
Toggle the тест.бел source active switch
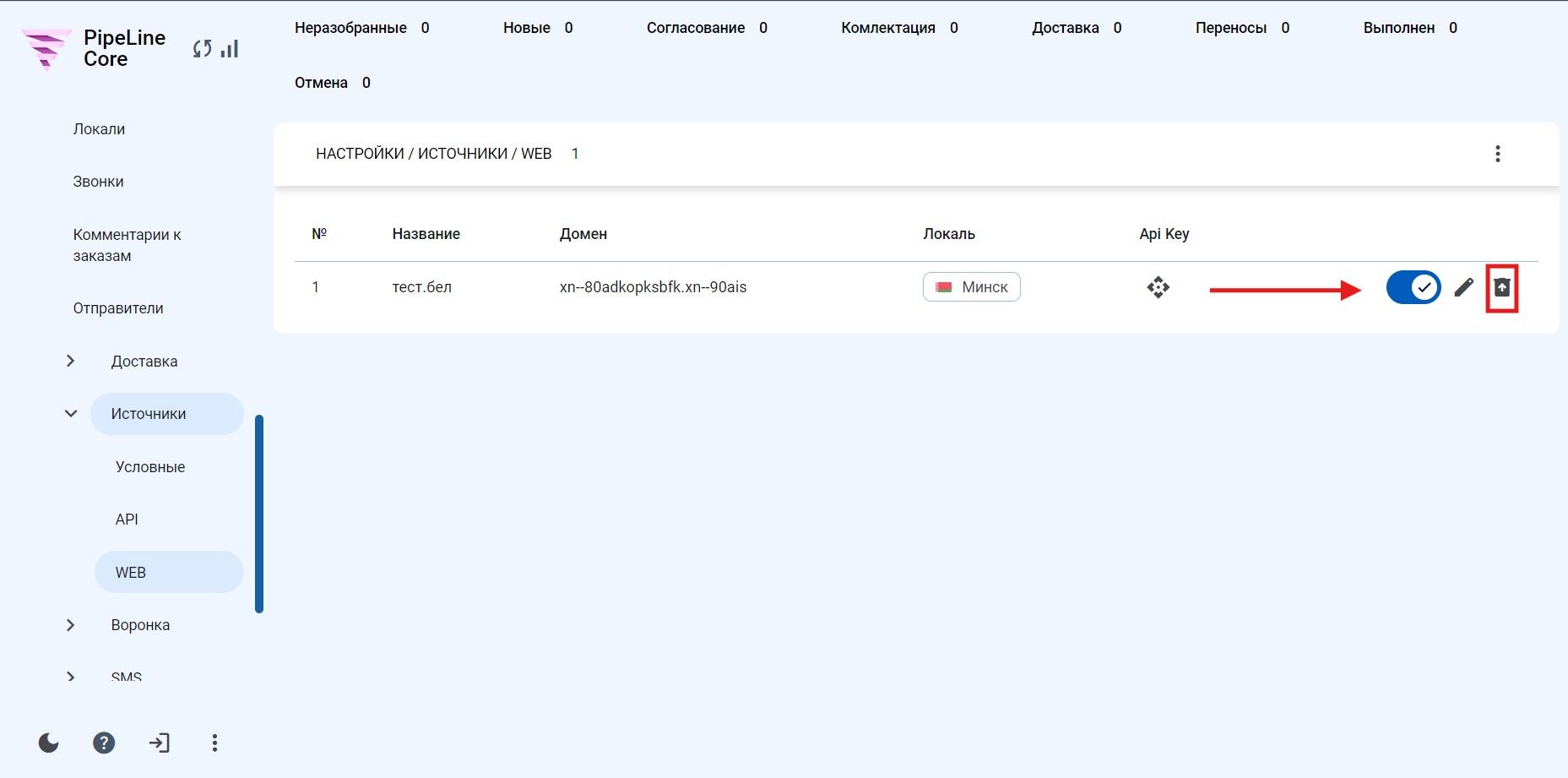[1413, 288]
